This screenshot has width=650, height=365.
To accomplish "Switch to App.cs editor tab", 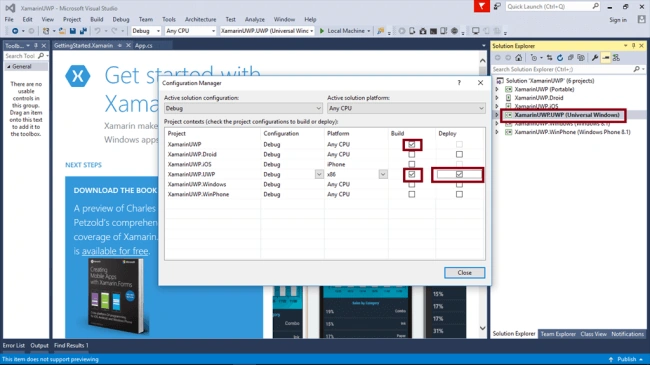I will (x=143, y=46).
